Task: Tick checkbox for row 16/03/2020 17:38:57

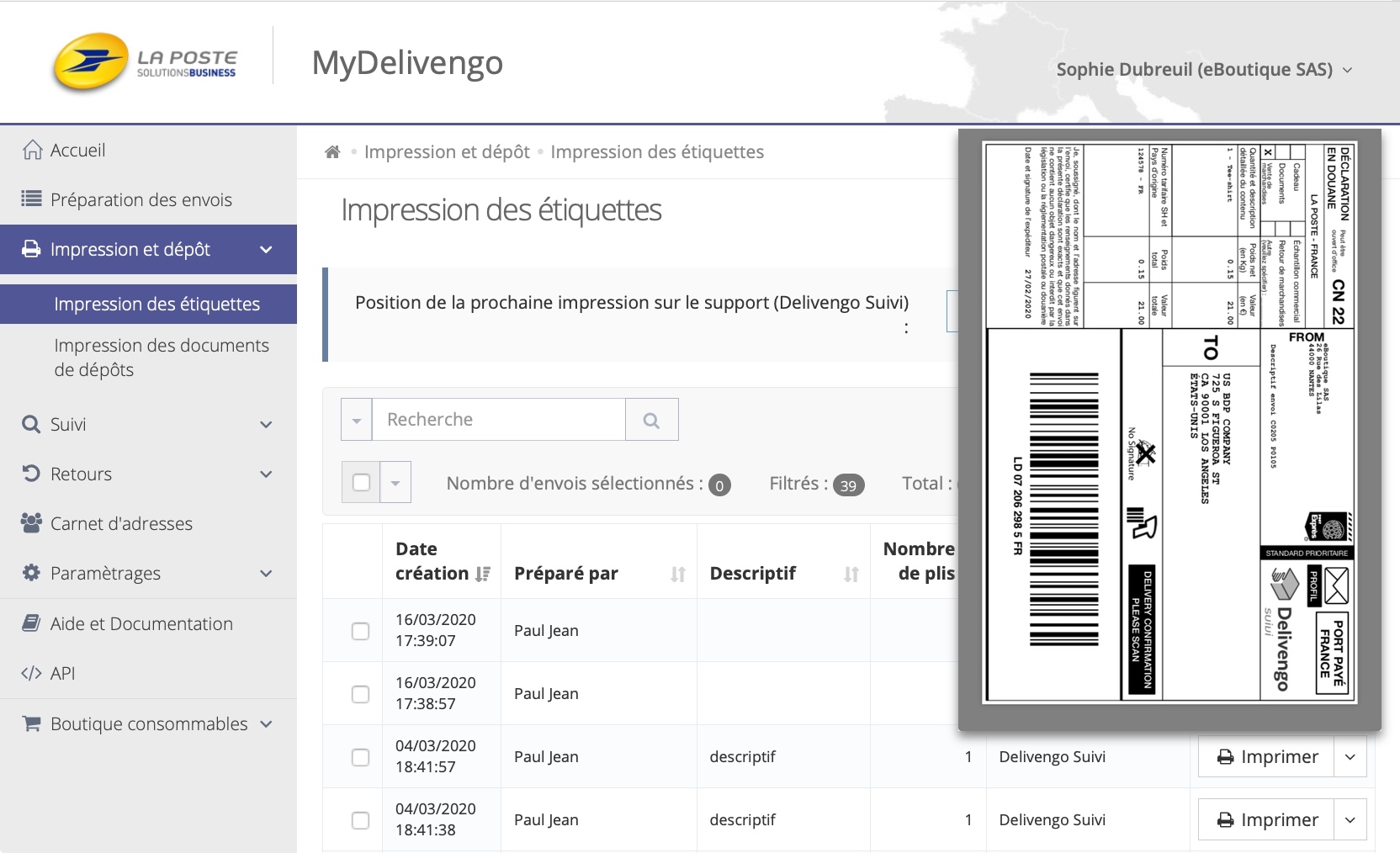Action: coord(360,694)
